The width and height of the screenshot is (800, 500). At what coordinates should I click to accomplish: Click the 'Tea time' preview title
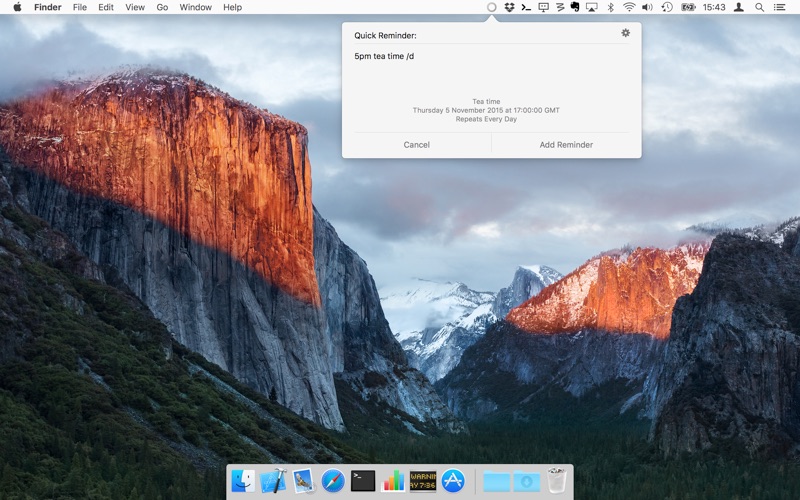click(x=486, y=102)
